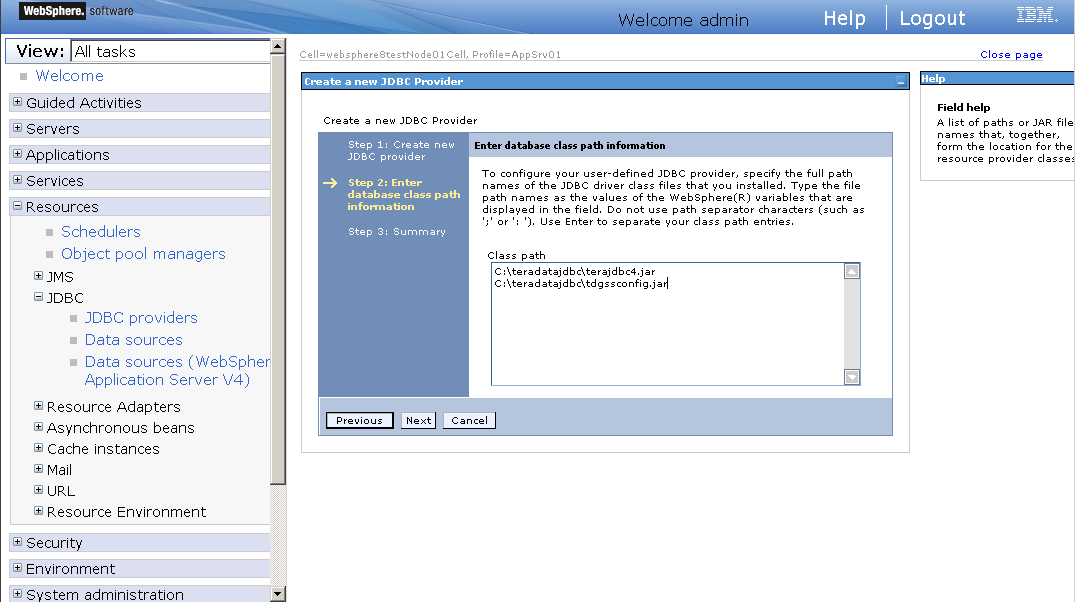Click Logout
Image resolution: width=1075 pixels, height=602 pixels.
point(931,18)
